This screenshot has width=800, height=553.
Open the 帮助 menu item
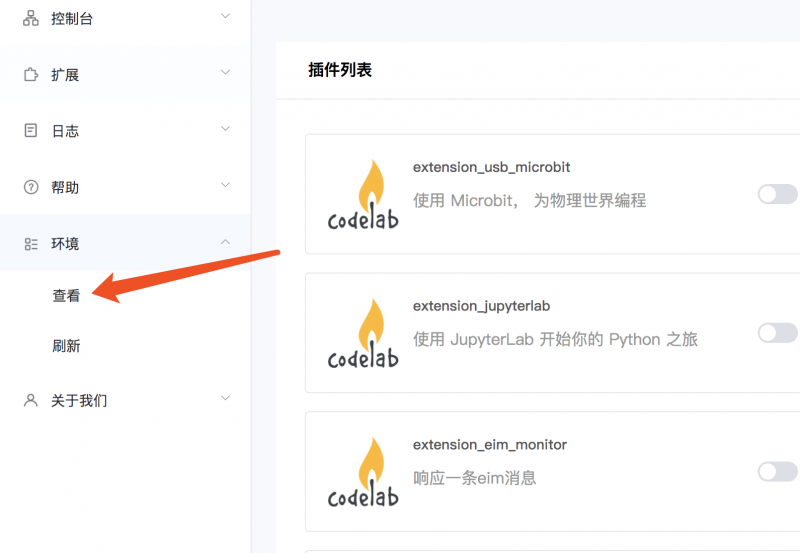tap(125, 187)
